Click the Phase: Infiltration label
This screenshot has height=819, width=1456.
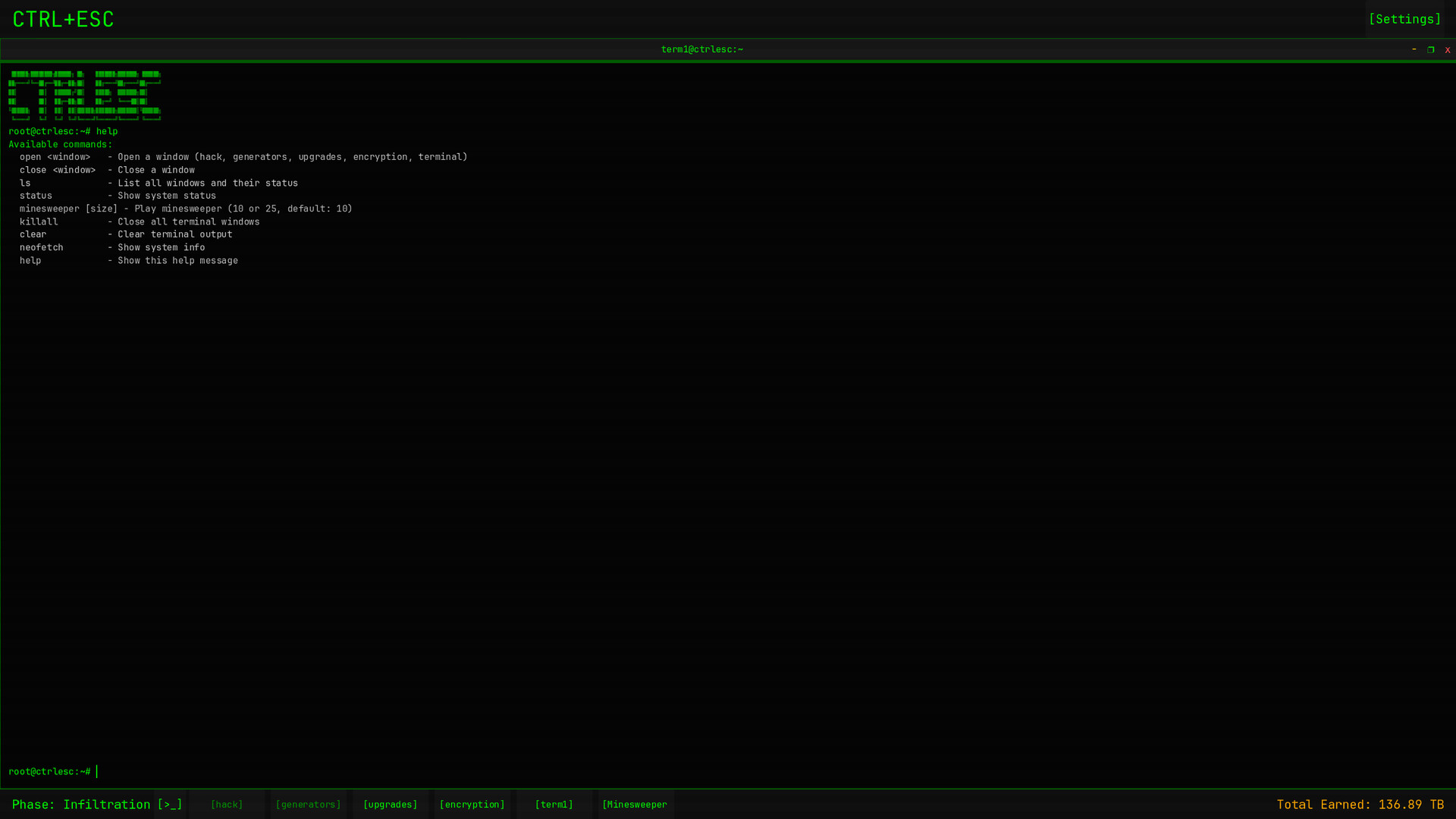pos(80,804)
